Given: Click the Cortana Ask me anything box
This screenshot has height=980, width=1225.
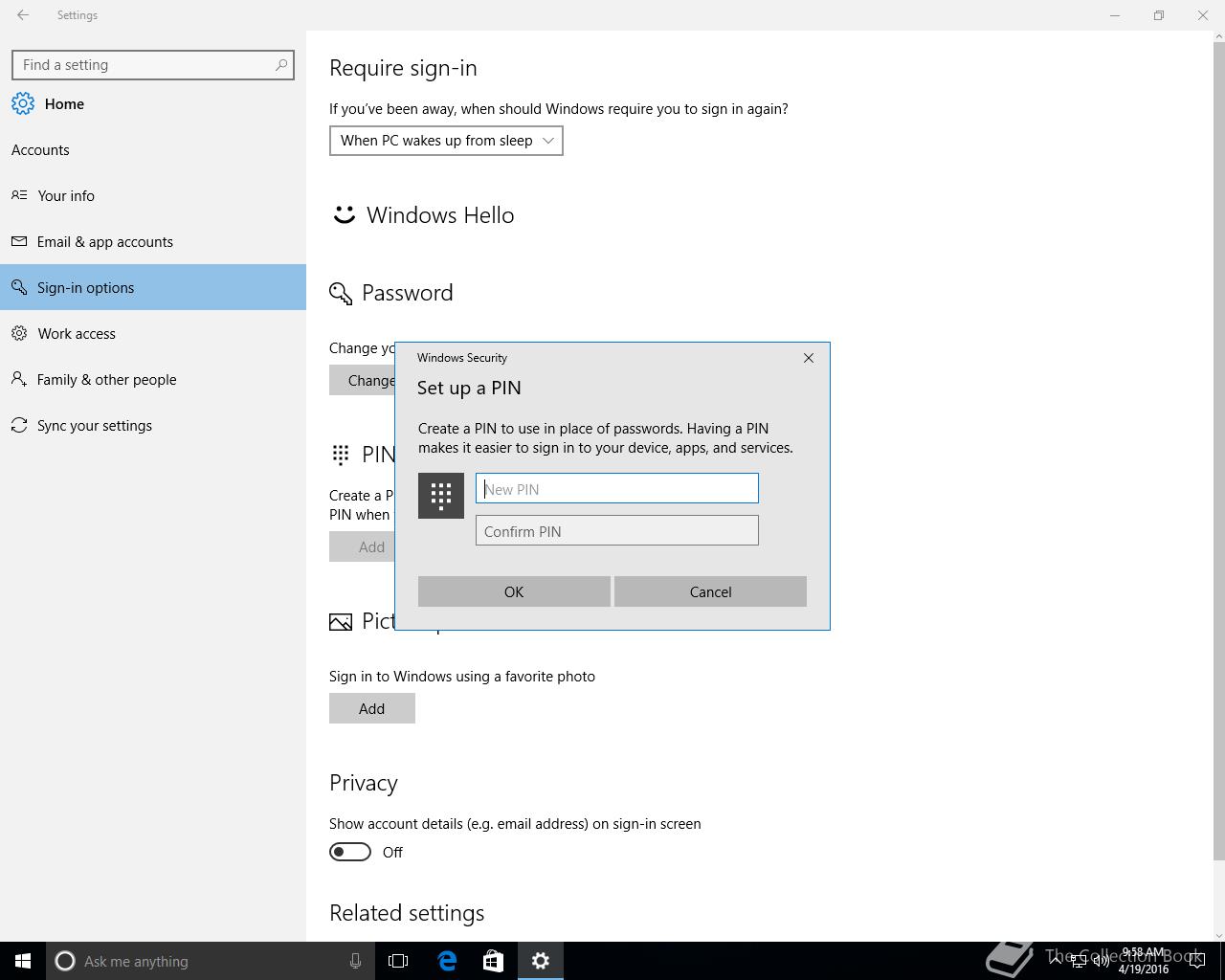Looking at the screenshot, I should point(209,961).
